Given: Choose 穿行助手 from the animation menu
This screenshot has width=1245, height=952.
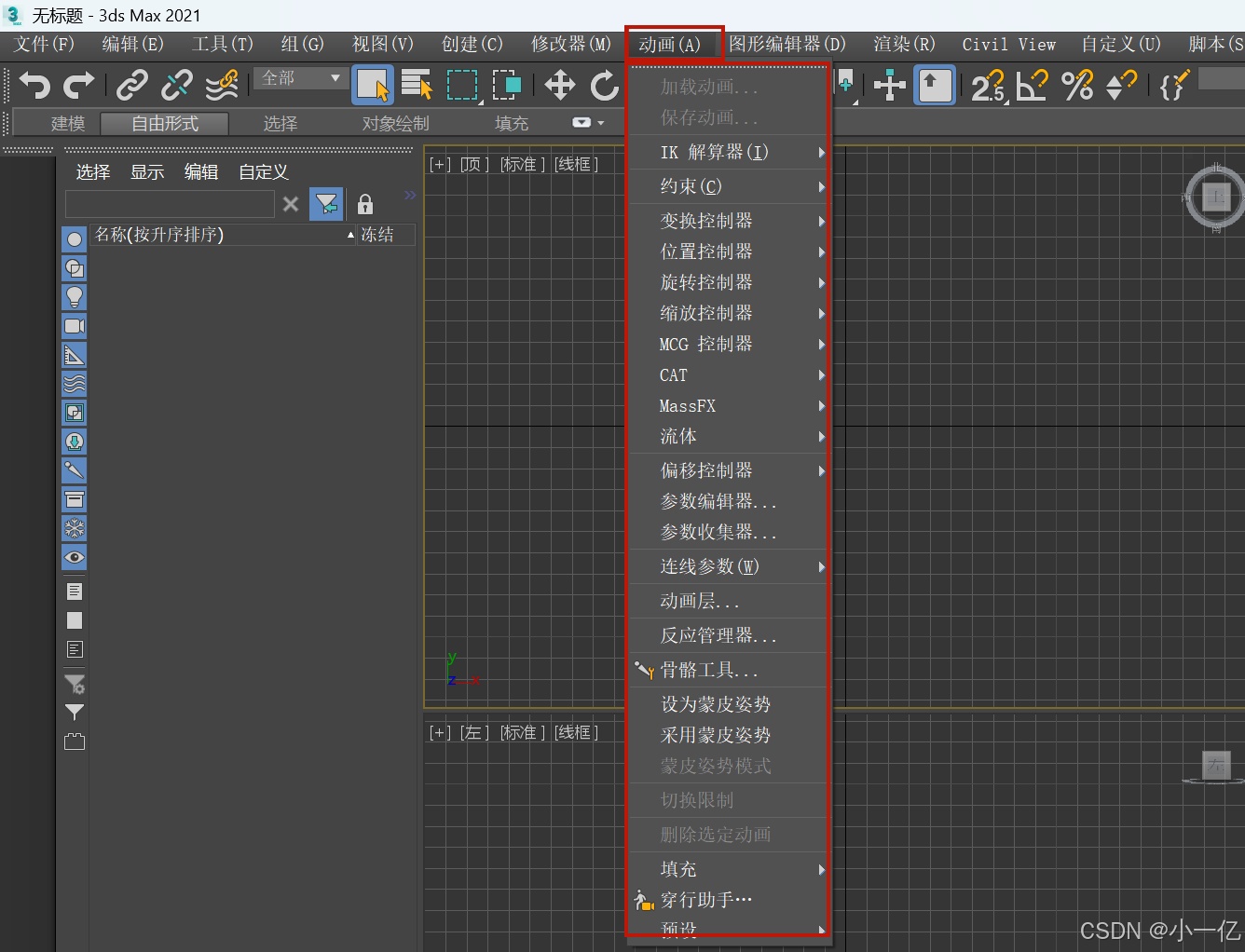Looking at the screenshot, I should point(729,900).
